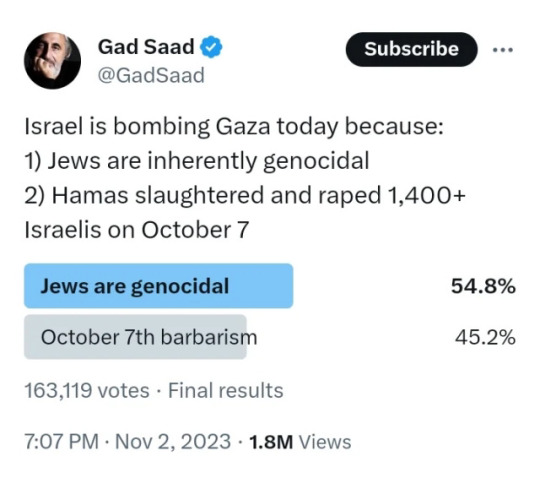This screenshot has width=540, height=478.
Task: Select the gray October 7th barbarism poll bar
Action: tap(135, 337)
